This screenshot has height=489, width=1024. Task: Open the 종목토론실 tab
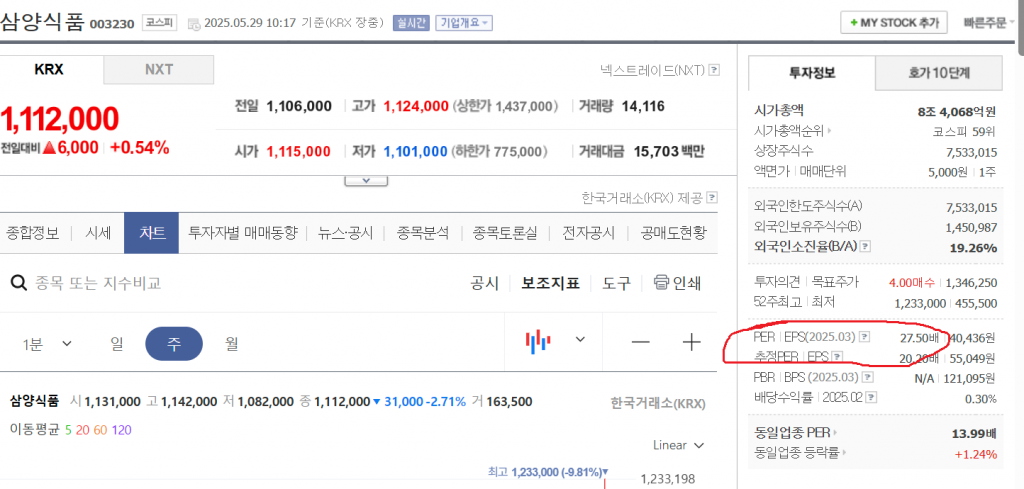tap(505, 233)
